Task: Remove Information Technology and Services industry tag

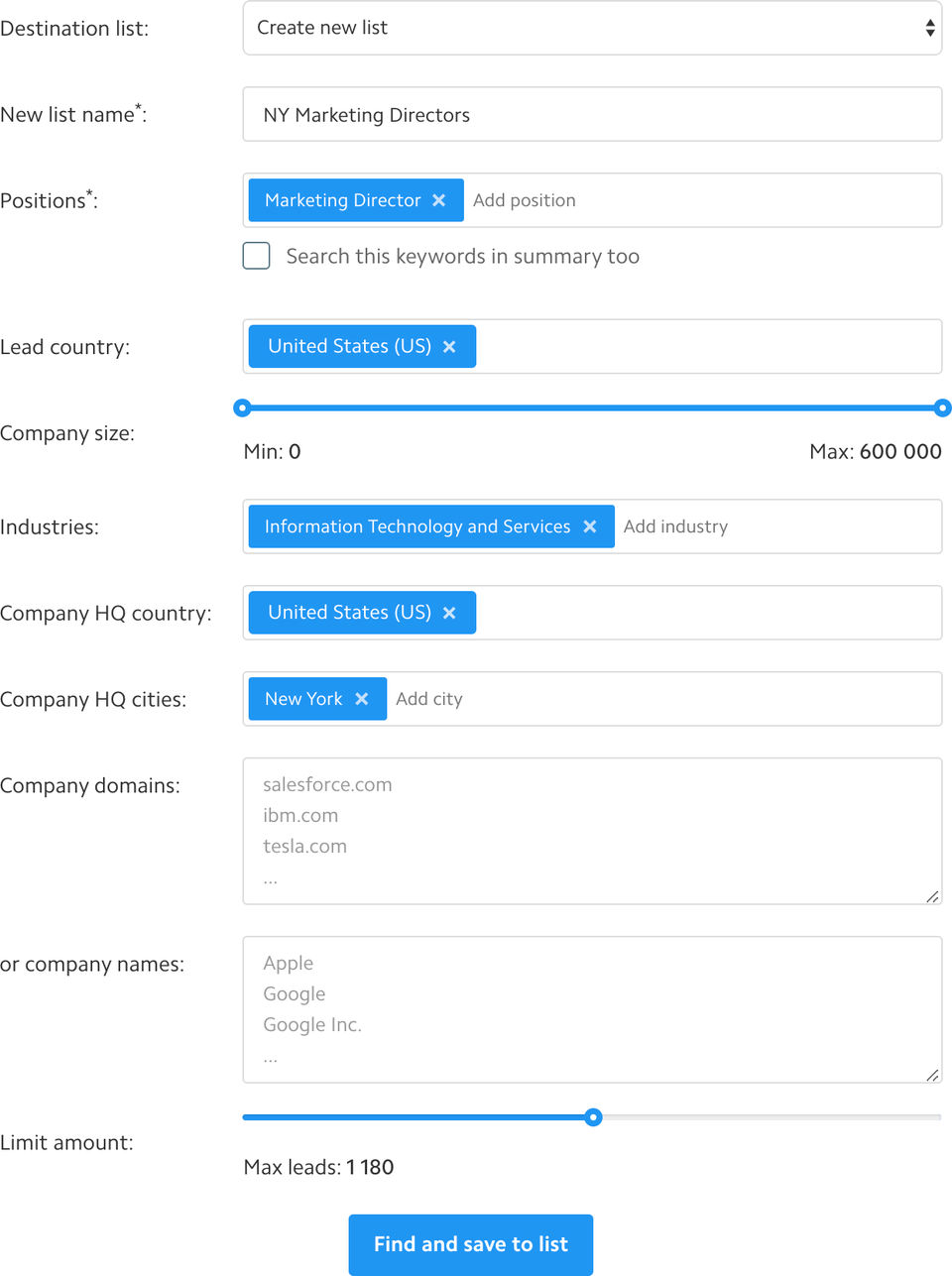Action: [x=590, y=526]
